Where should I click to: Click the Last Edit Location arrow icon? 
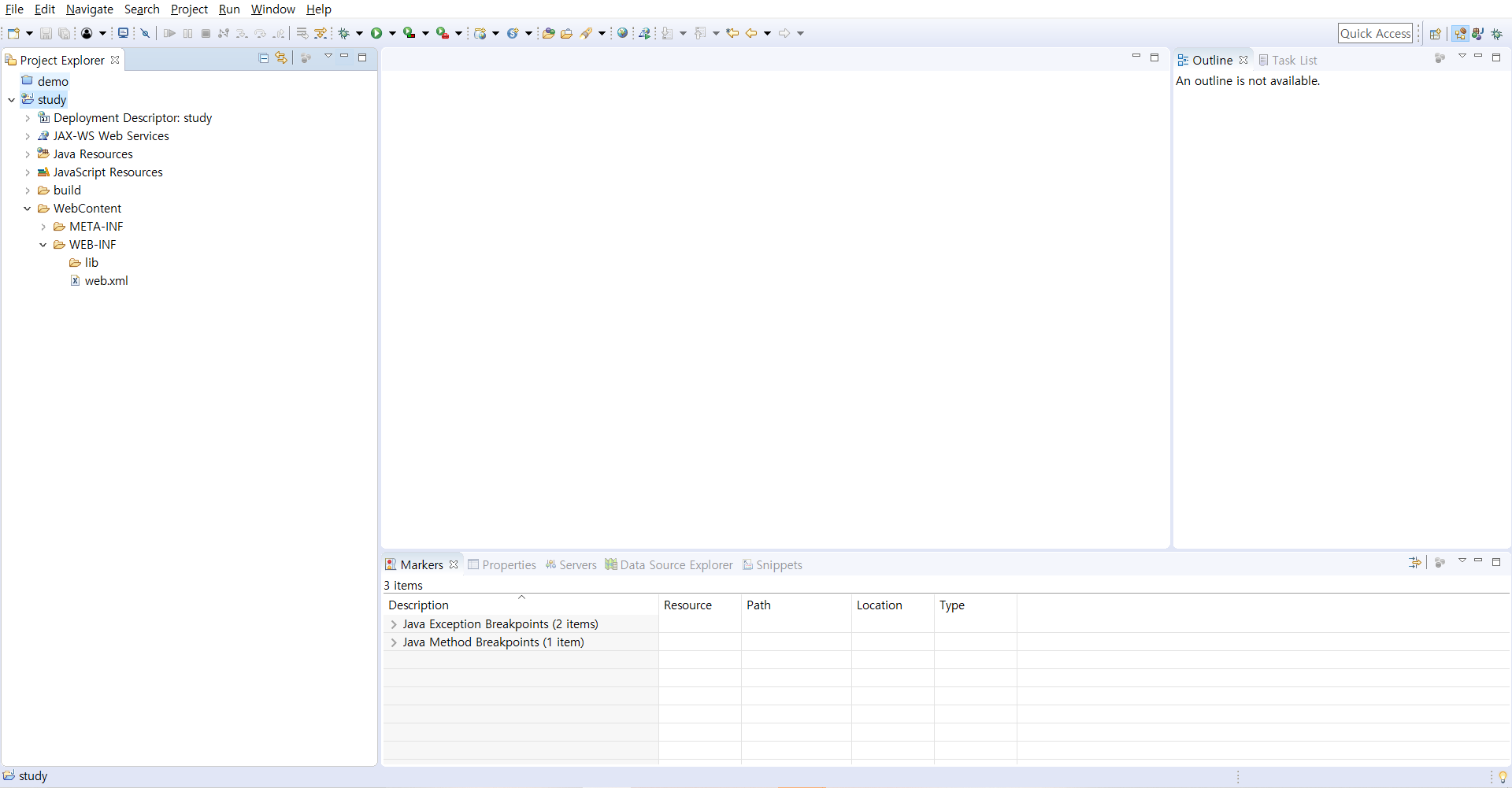tap(732, 33)
